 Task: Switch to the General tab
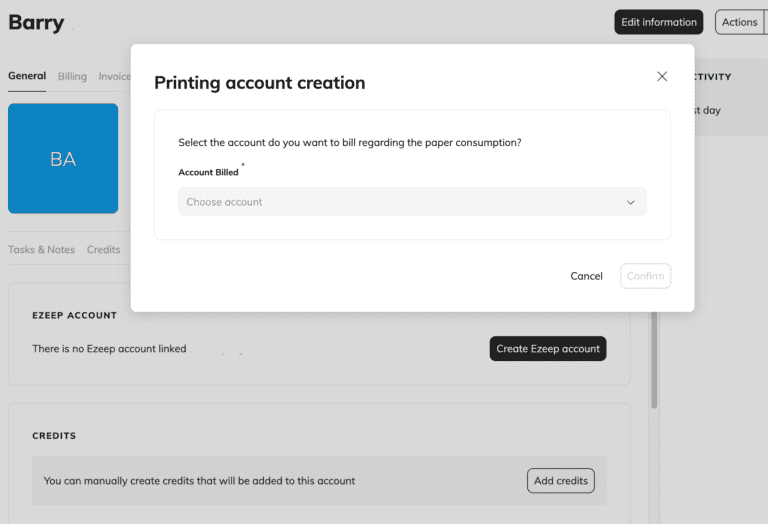point(27,76)
